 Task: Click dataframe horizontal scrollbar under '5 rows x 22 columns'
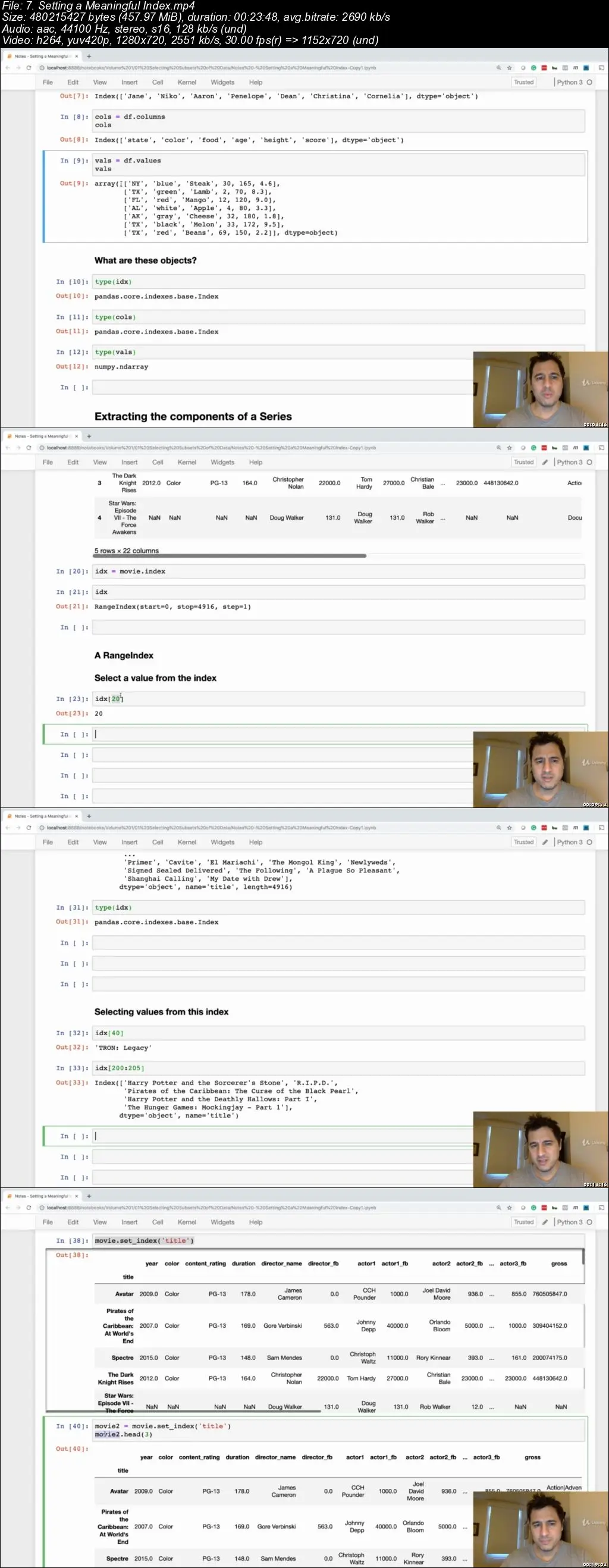tap(230, 556)
